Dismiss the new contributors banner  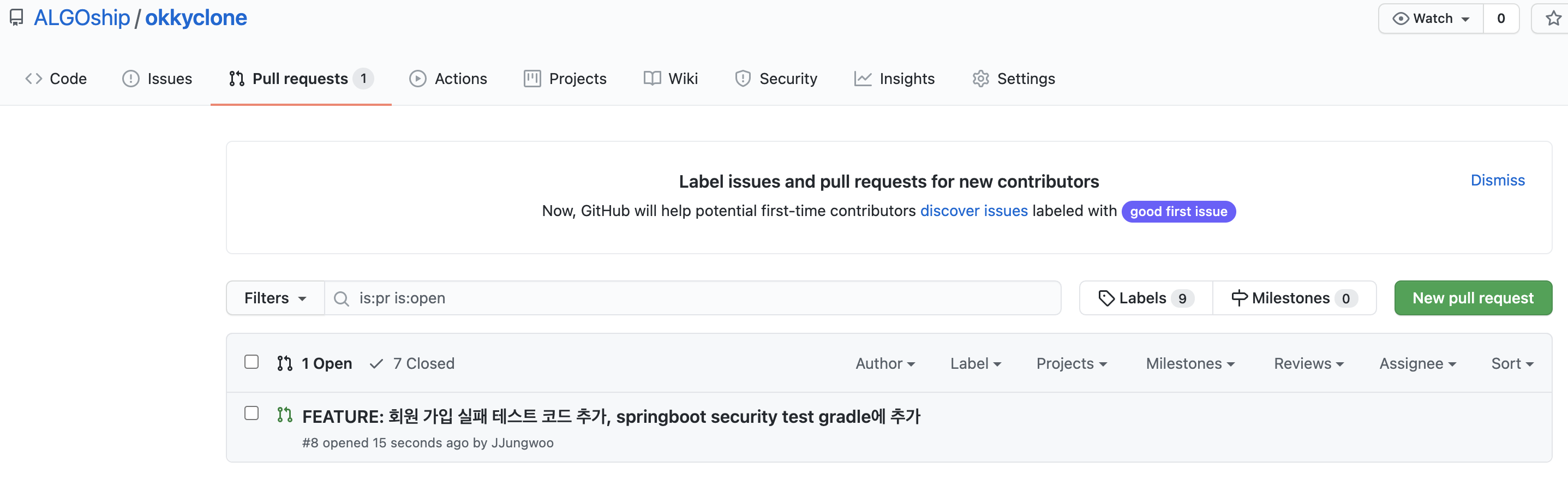point(1498,180)
